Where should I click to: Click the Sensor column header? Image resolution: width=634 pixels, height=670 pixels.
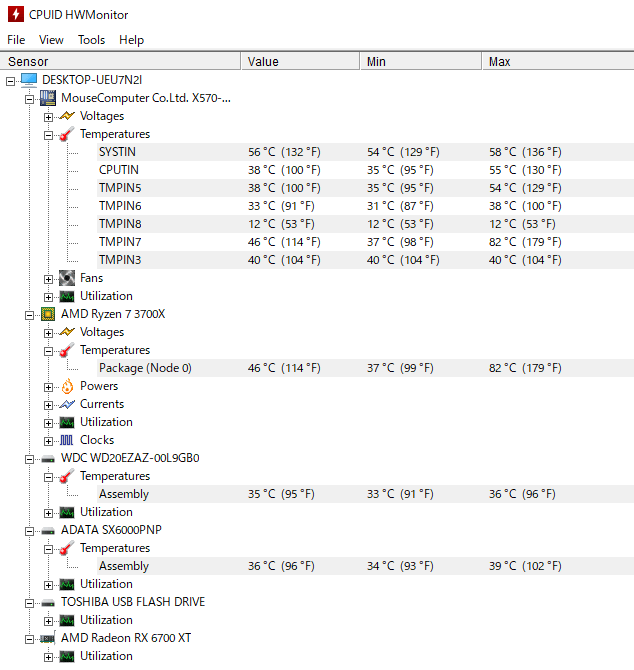(x=120, y=62)
